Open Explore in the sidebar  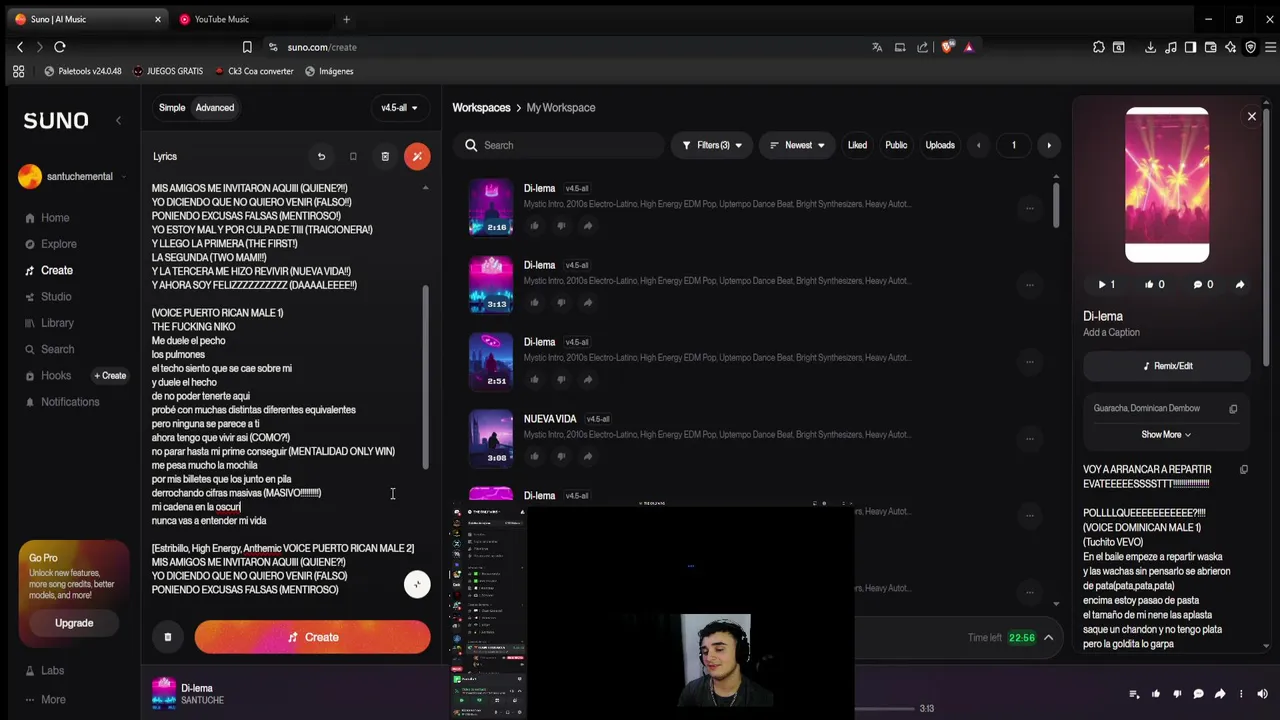[x=50, y=244]
